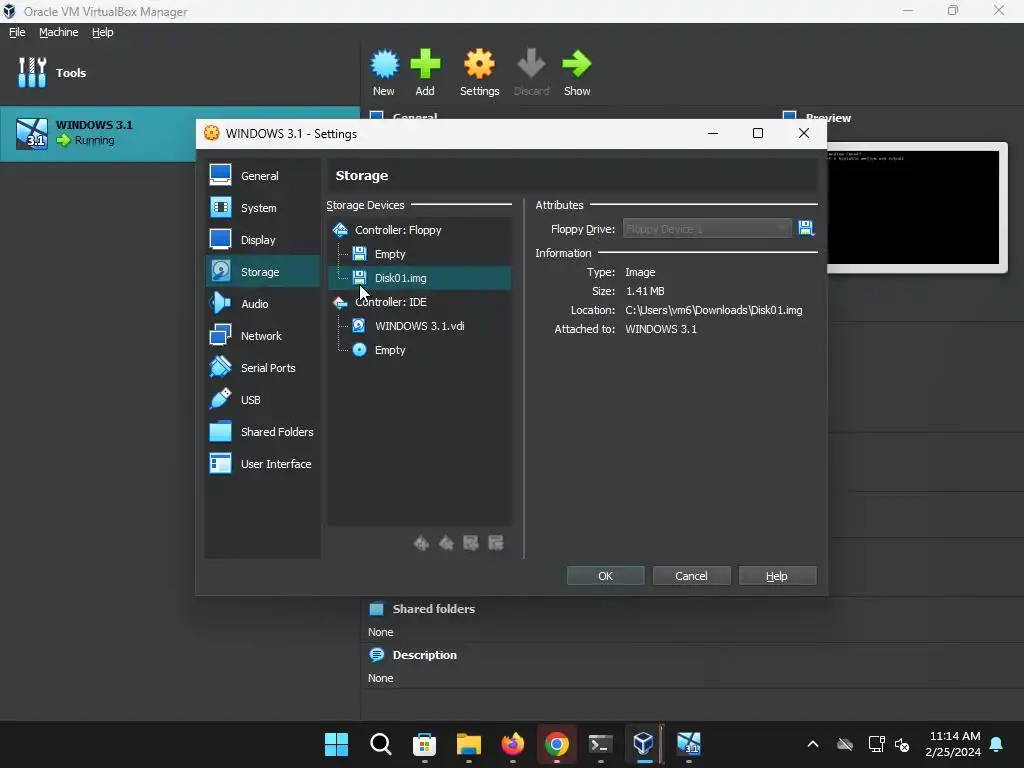This screenshot has width=1024, height=768.
Task: Click the remove attachment icon below the storage tree
Action: 496,543
